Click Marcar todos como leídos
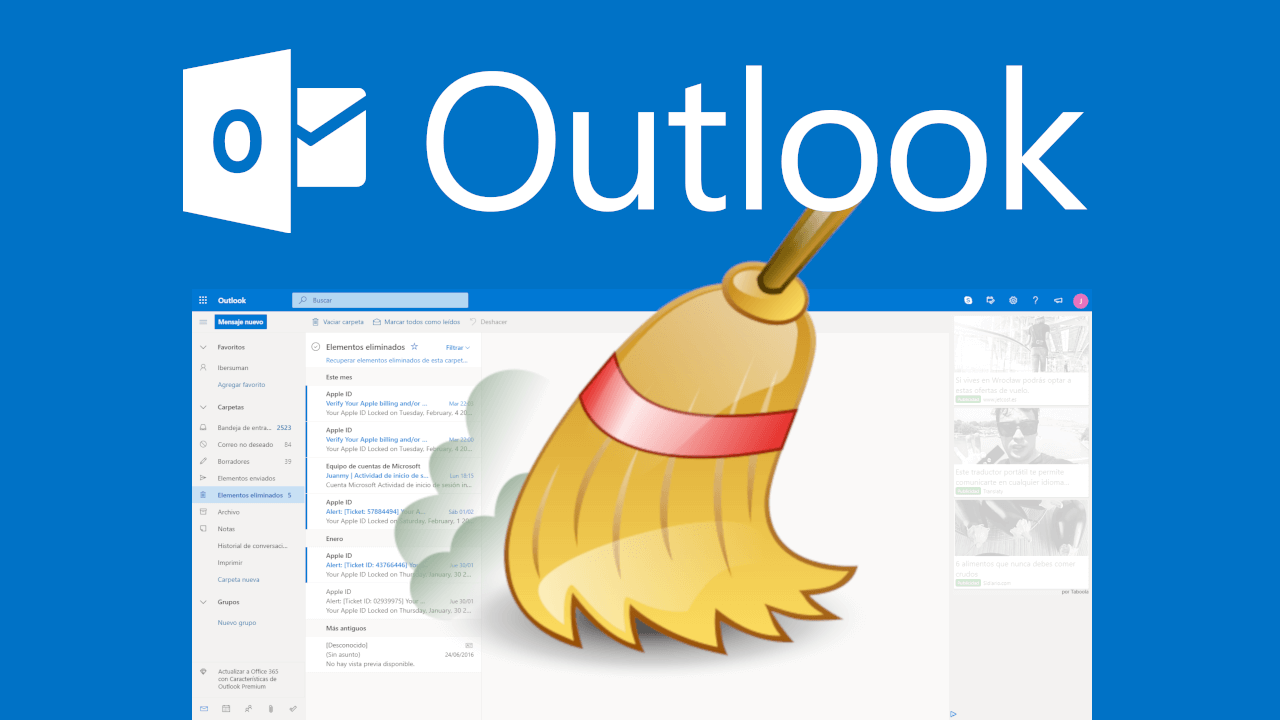 pos(422,322)
